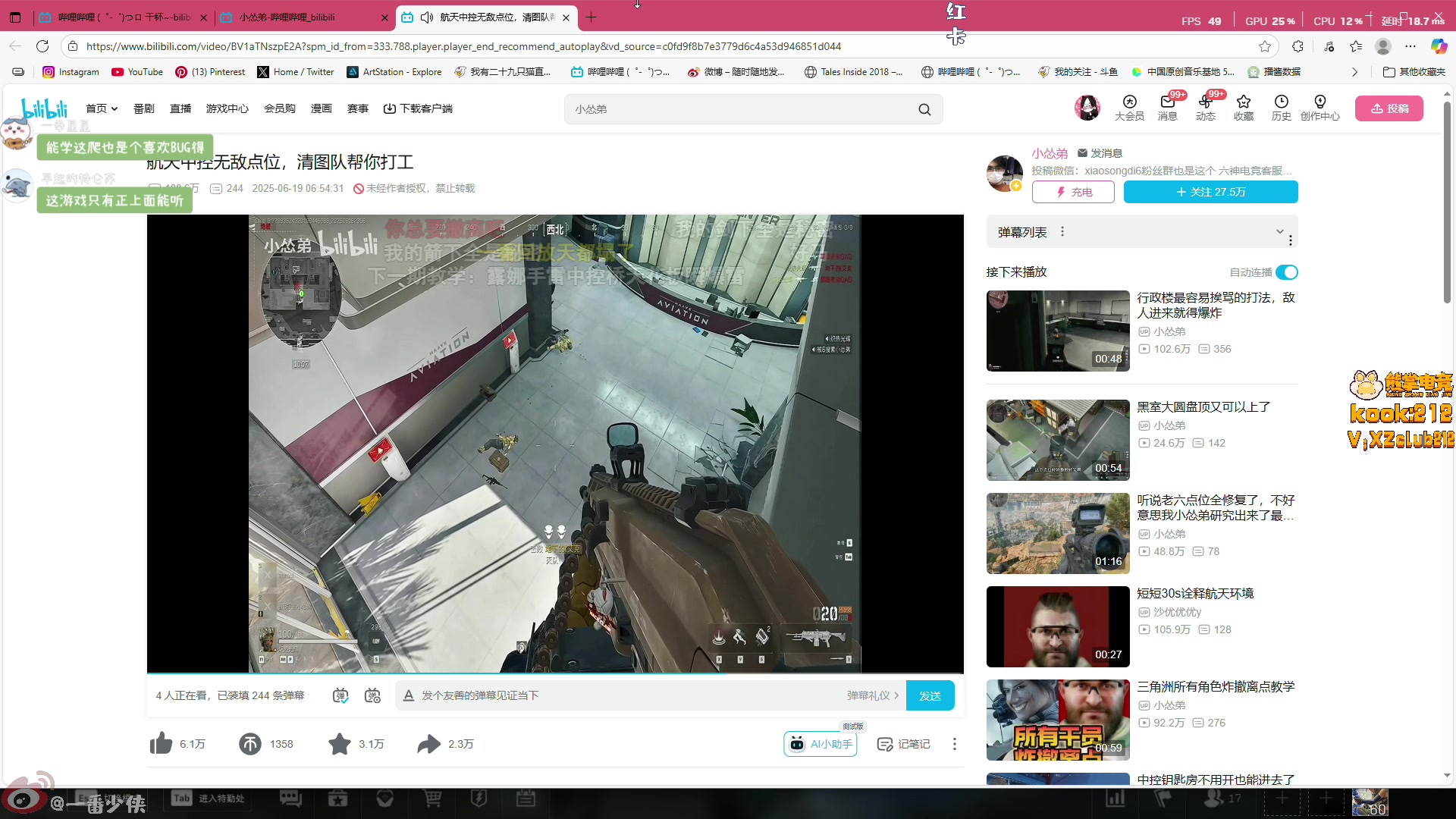Screen dimensions: 1456x819
Task: Open the 赛事 menu item
Action: [358, 108]
